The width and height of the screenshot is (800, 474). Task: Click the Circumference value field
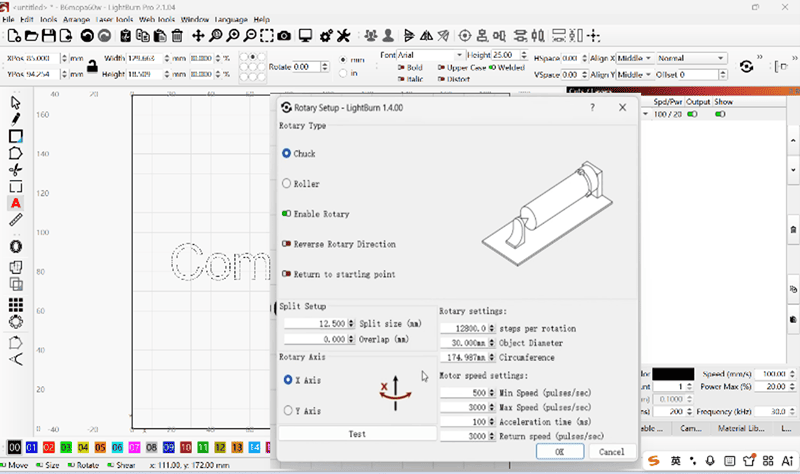point(464,358)
